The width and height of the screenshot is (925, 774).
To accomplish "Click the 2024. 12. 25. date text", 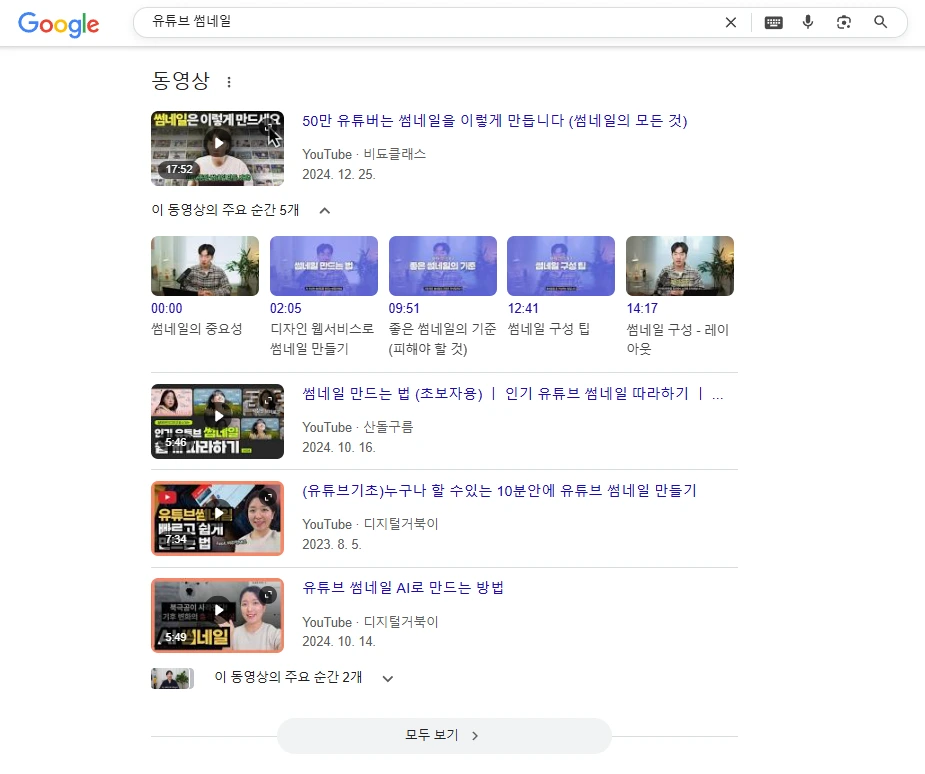I will click(339, 175).
